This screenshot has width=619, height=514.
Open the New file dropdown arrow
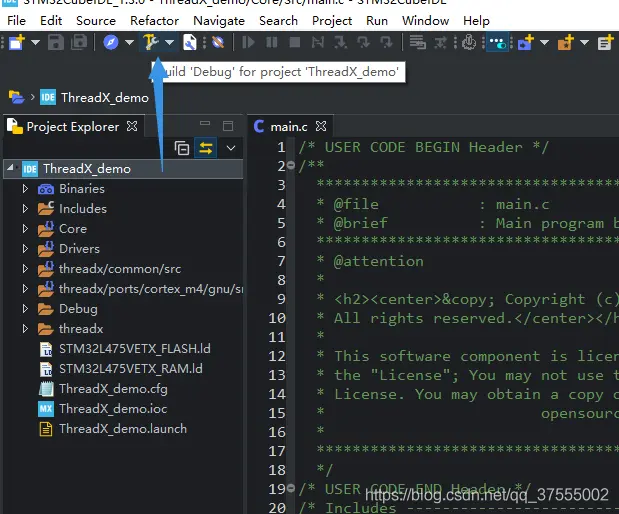(36, 42)
